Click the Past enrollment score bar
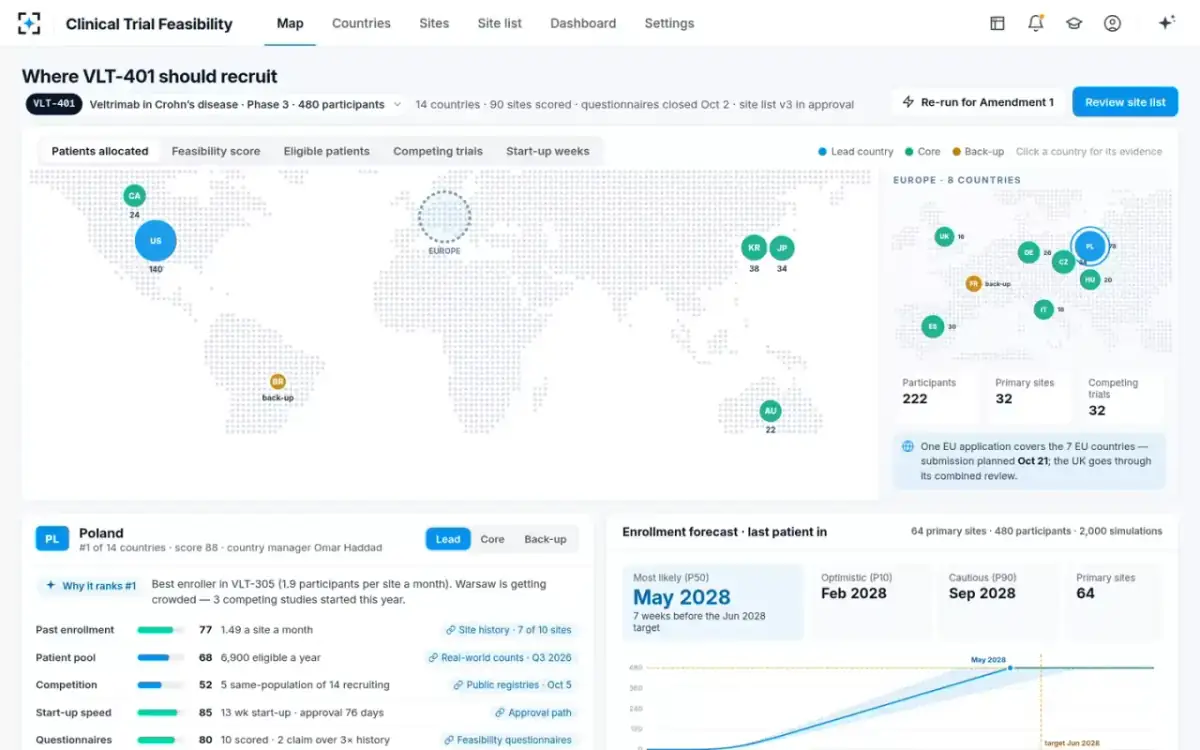 160,630
